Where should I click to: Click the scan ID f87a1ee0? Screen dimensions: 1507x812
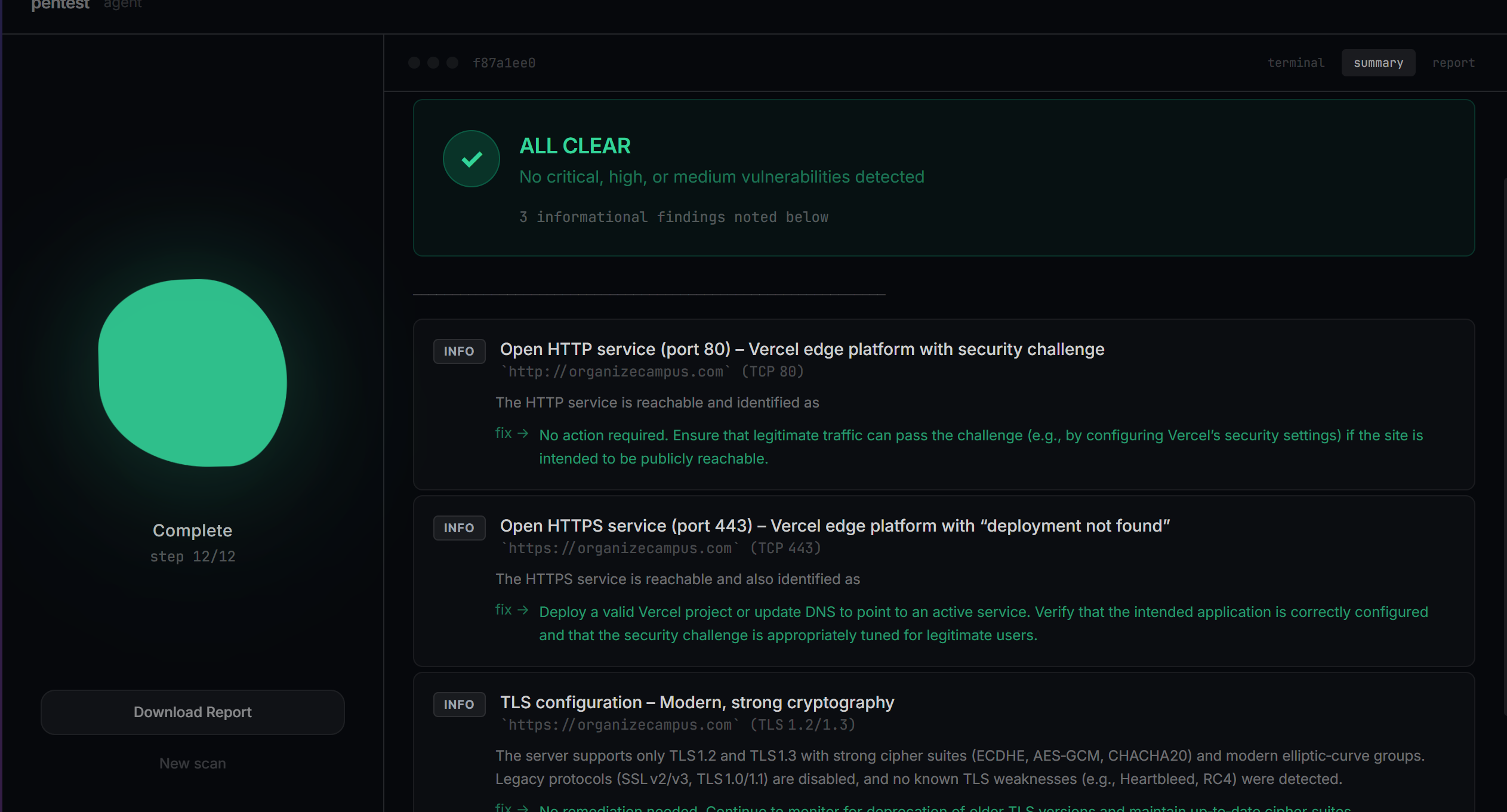(x=504, y=63)
